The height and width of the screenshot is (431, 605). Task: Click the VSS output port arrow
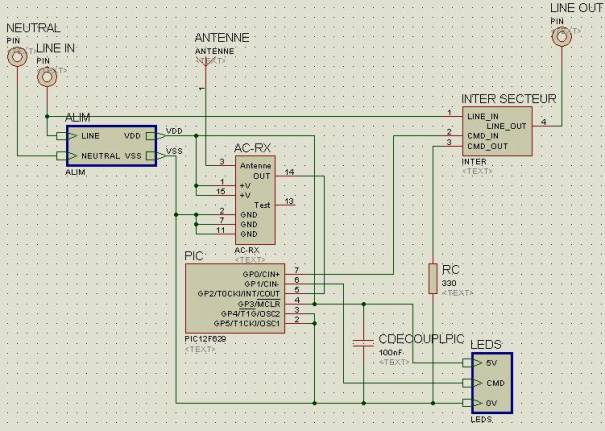click(156, 156)
